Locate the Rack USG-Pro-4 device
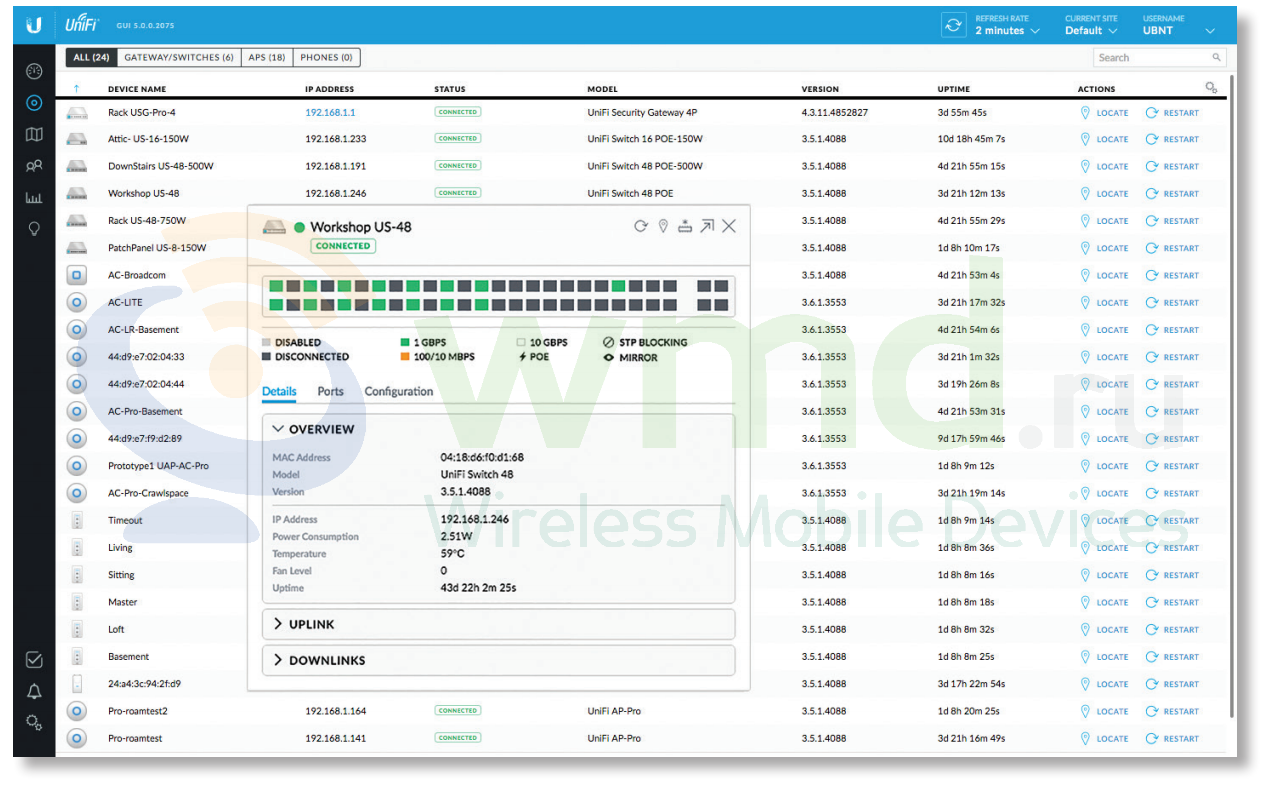Viewport: 1265px width, 787px height. tap(1104, 113)
